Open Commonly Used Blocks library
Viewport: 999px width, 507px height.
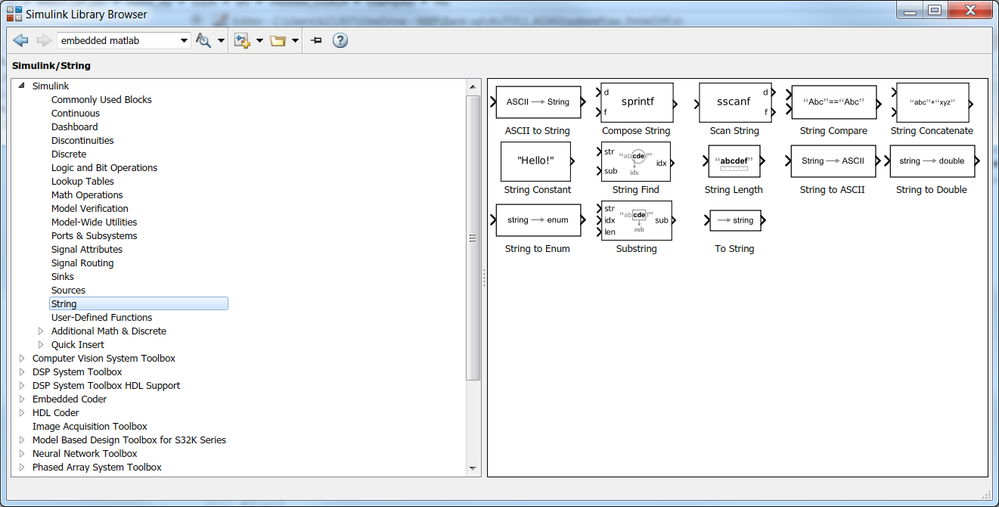tap(101, 99)
